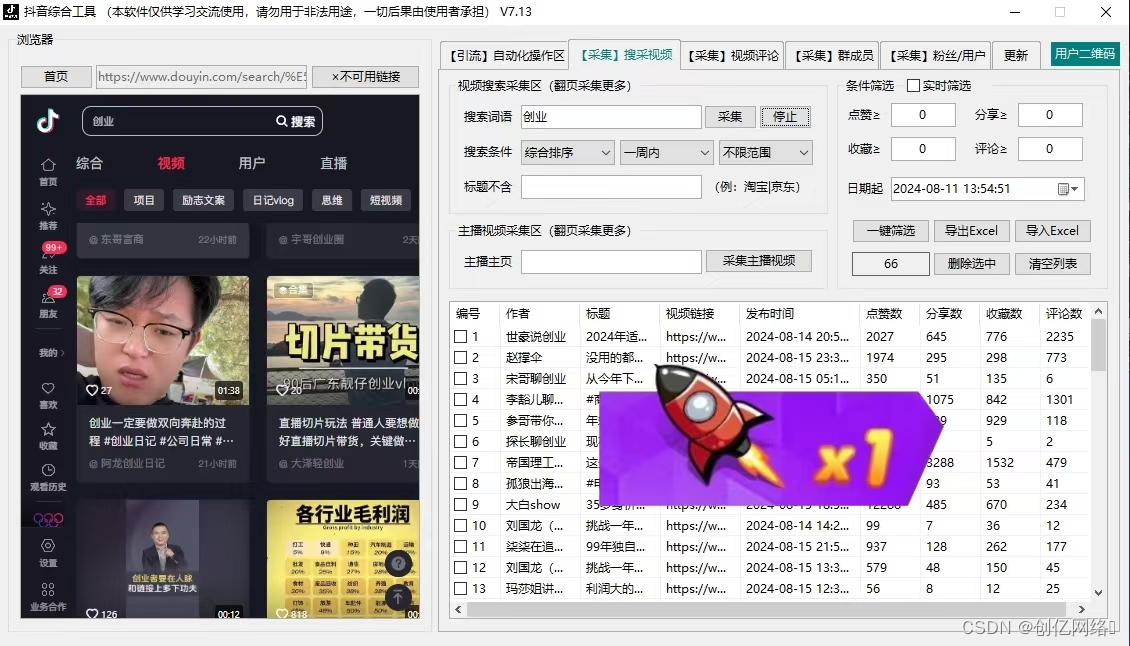Click the app icon in the title bar

11,12
